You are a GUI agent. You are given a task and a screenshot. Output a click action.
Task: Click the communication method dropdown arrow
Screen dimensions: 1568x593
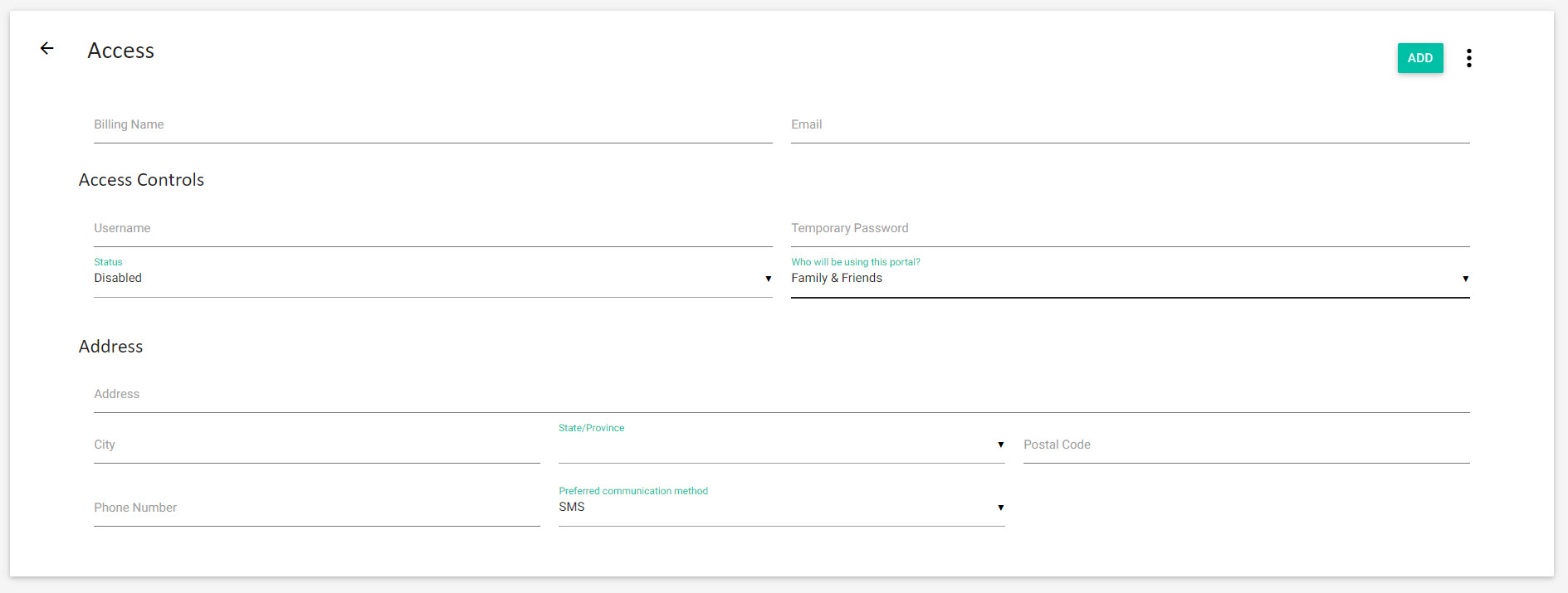pos(1000,508)
